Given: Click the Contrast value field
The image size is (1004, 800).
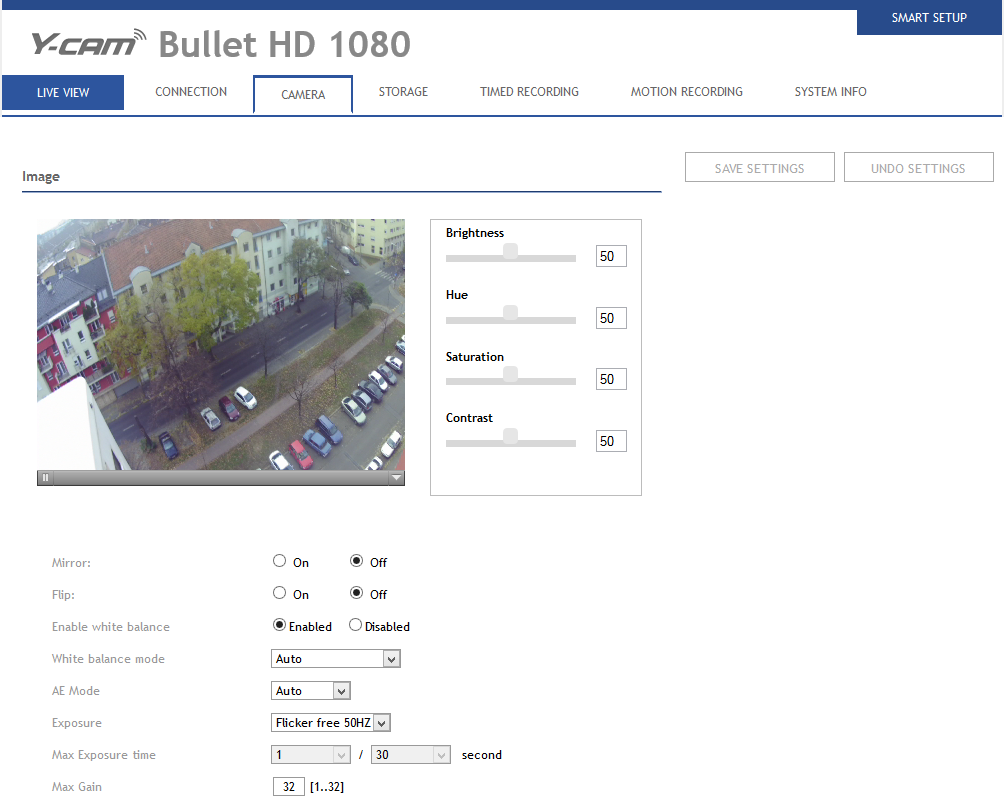Looking at the screenshot, I should pyautogui.click(x=610, y=441).
